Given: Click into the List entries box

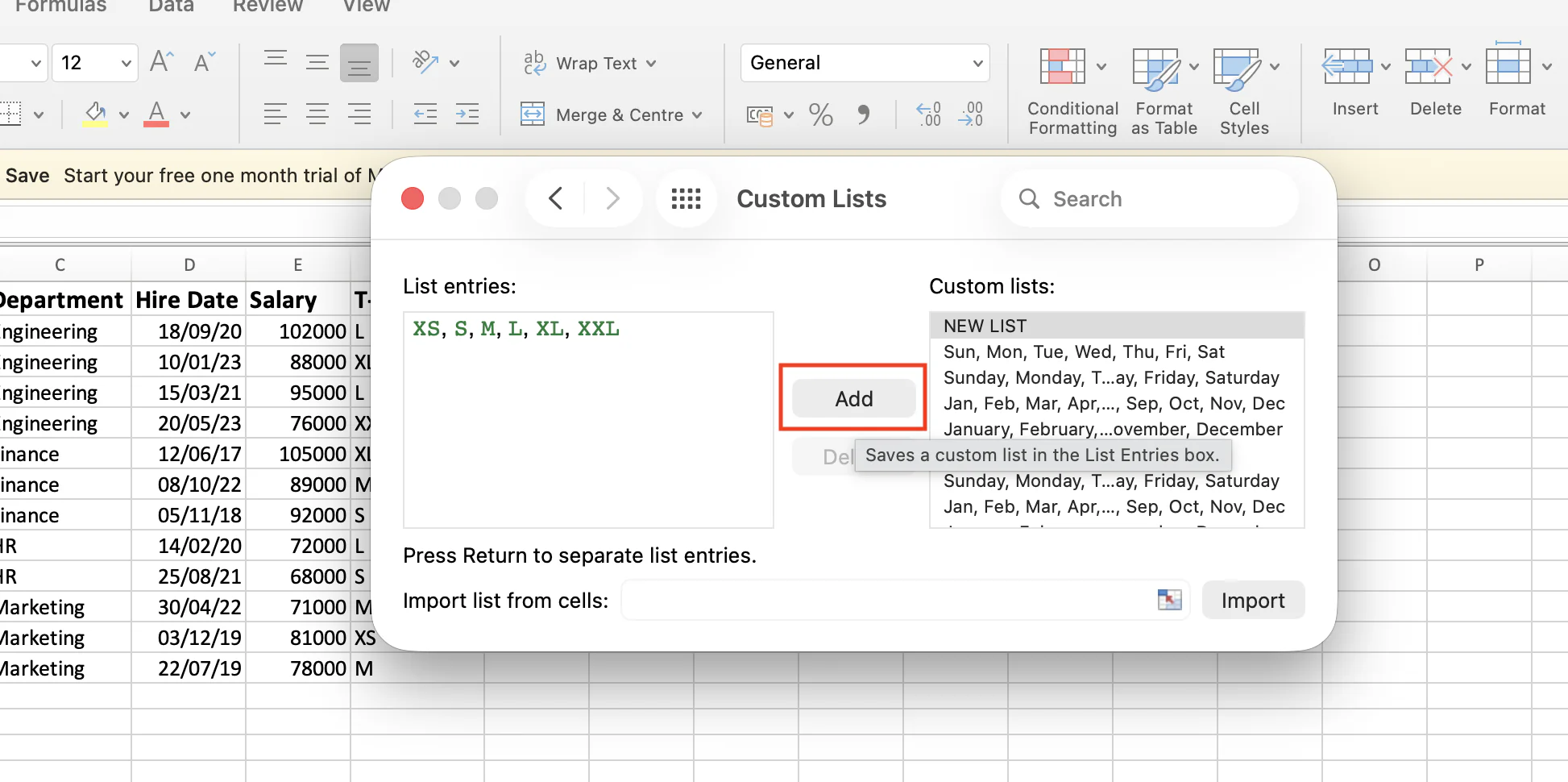Looking at the screenshot, I should (x=588, y=420).
